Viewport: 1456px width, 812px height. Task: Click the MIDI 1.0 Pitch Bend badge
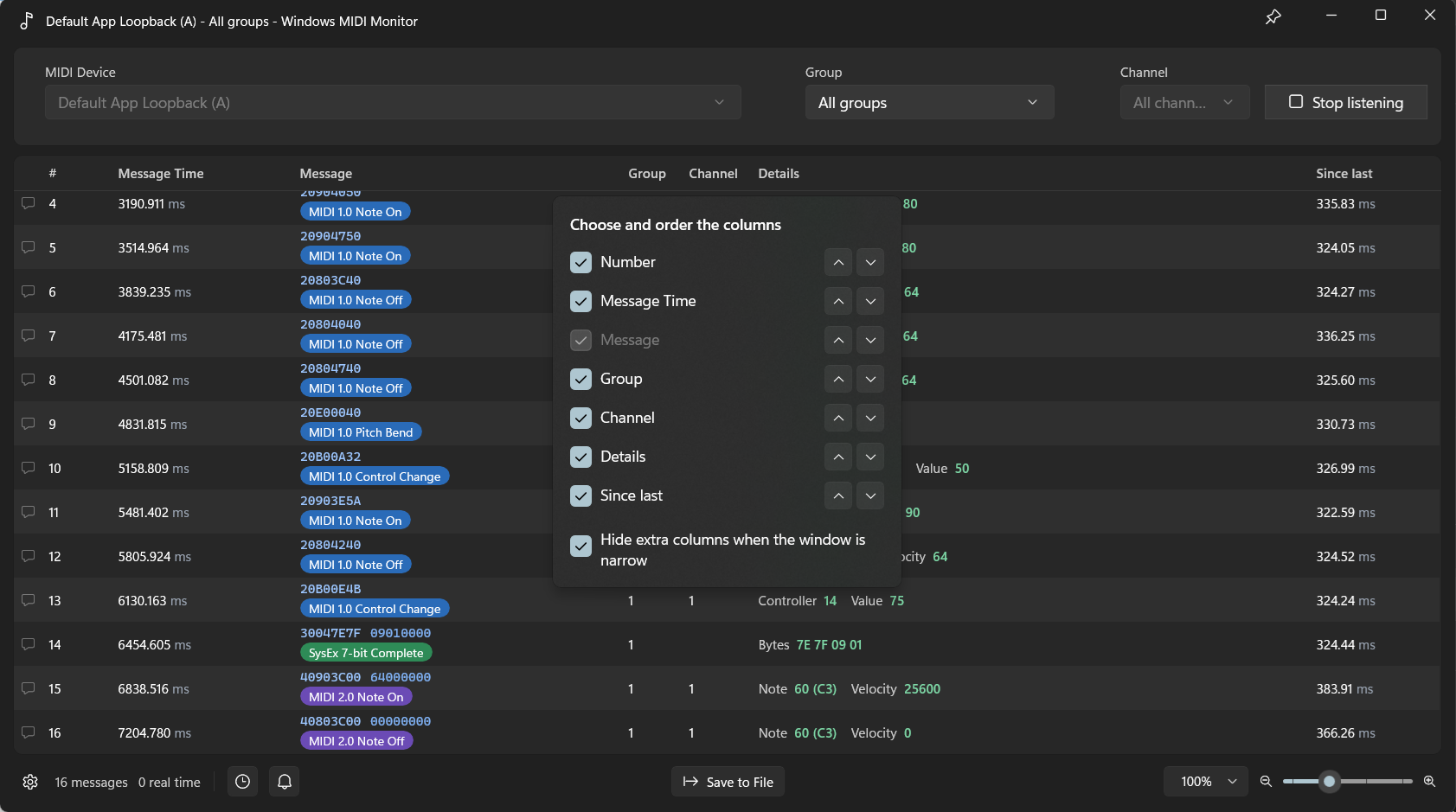click(361, 432)
